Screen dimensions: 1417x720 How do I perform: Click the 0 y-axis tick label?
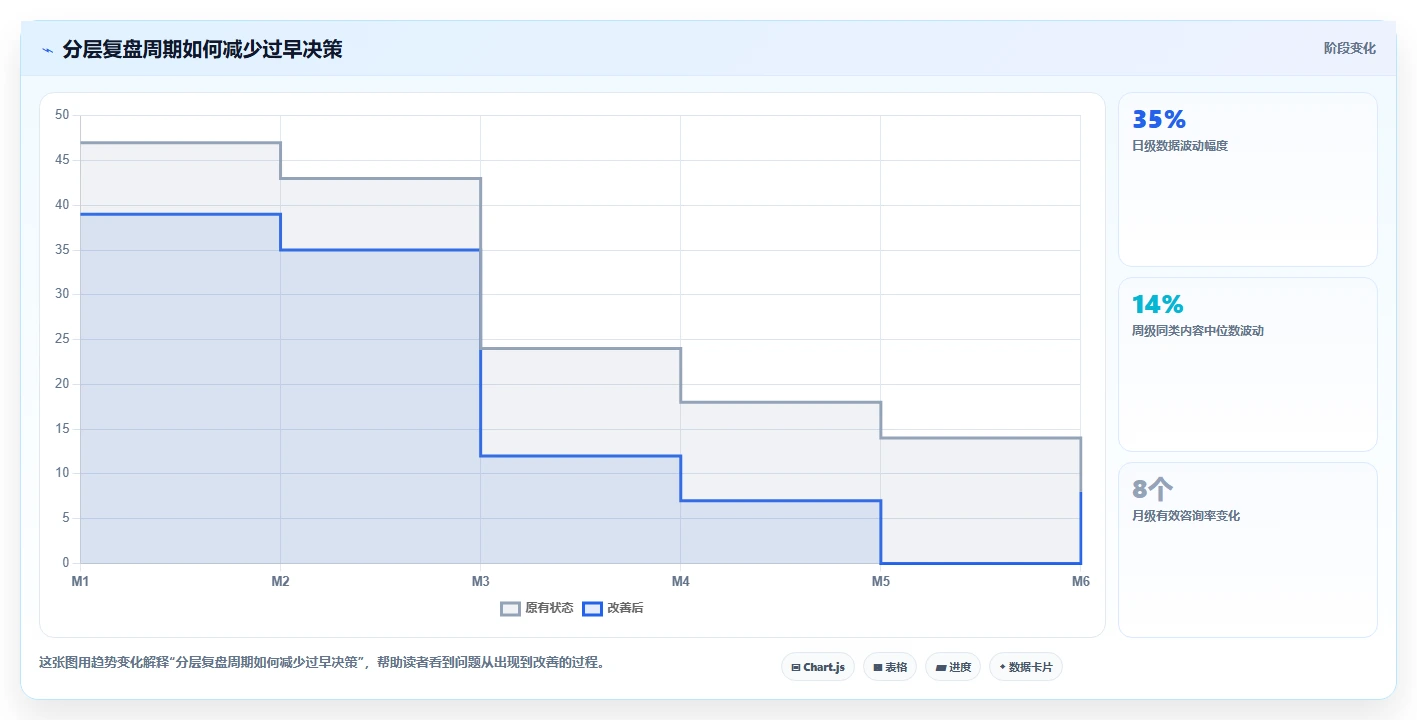point(65,563)
